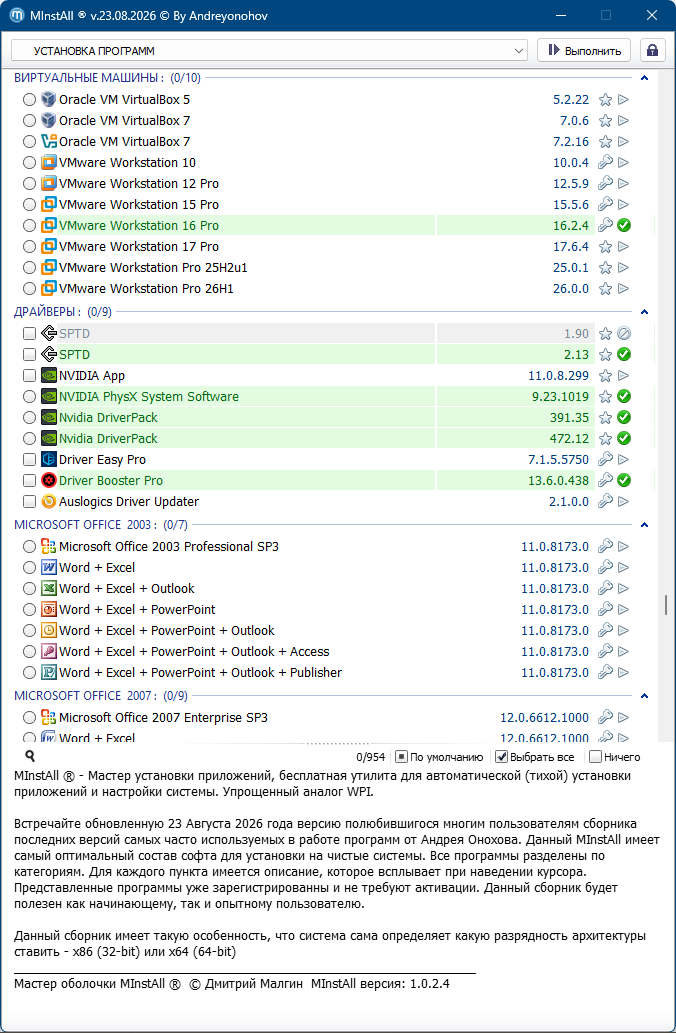Click star icon for Nvidia DriverPack 391.35
Viewport: 676px width, 1033px height.
point(605,418)
